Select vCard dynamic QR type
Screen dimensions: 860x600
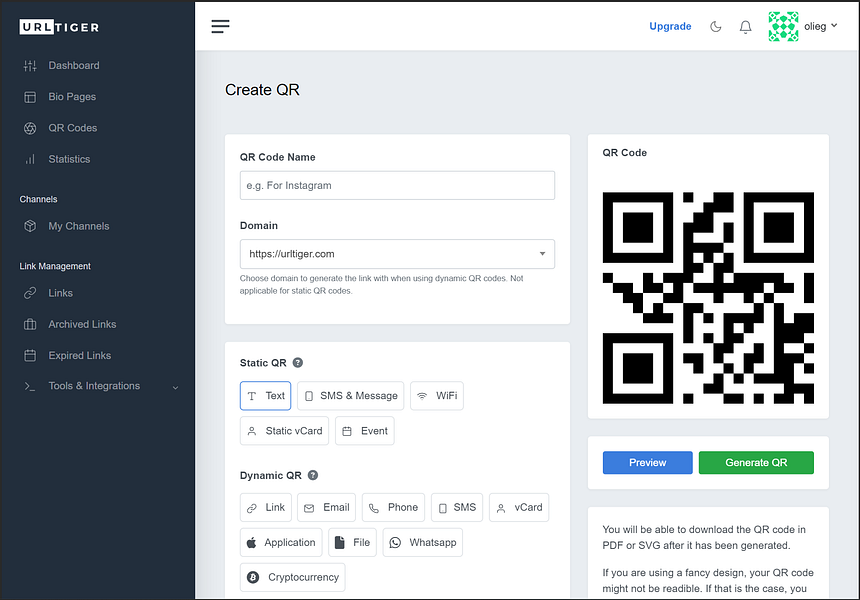click(x=519, y=507)
